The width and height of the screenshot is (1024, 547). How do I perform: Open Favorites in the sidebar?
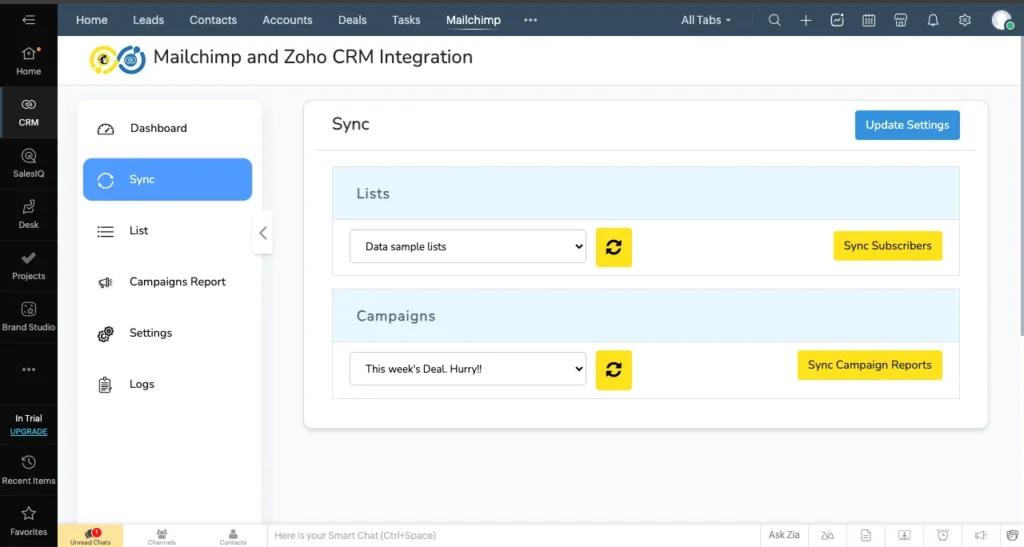29,521
